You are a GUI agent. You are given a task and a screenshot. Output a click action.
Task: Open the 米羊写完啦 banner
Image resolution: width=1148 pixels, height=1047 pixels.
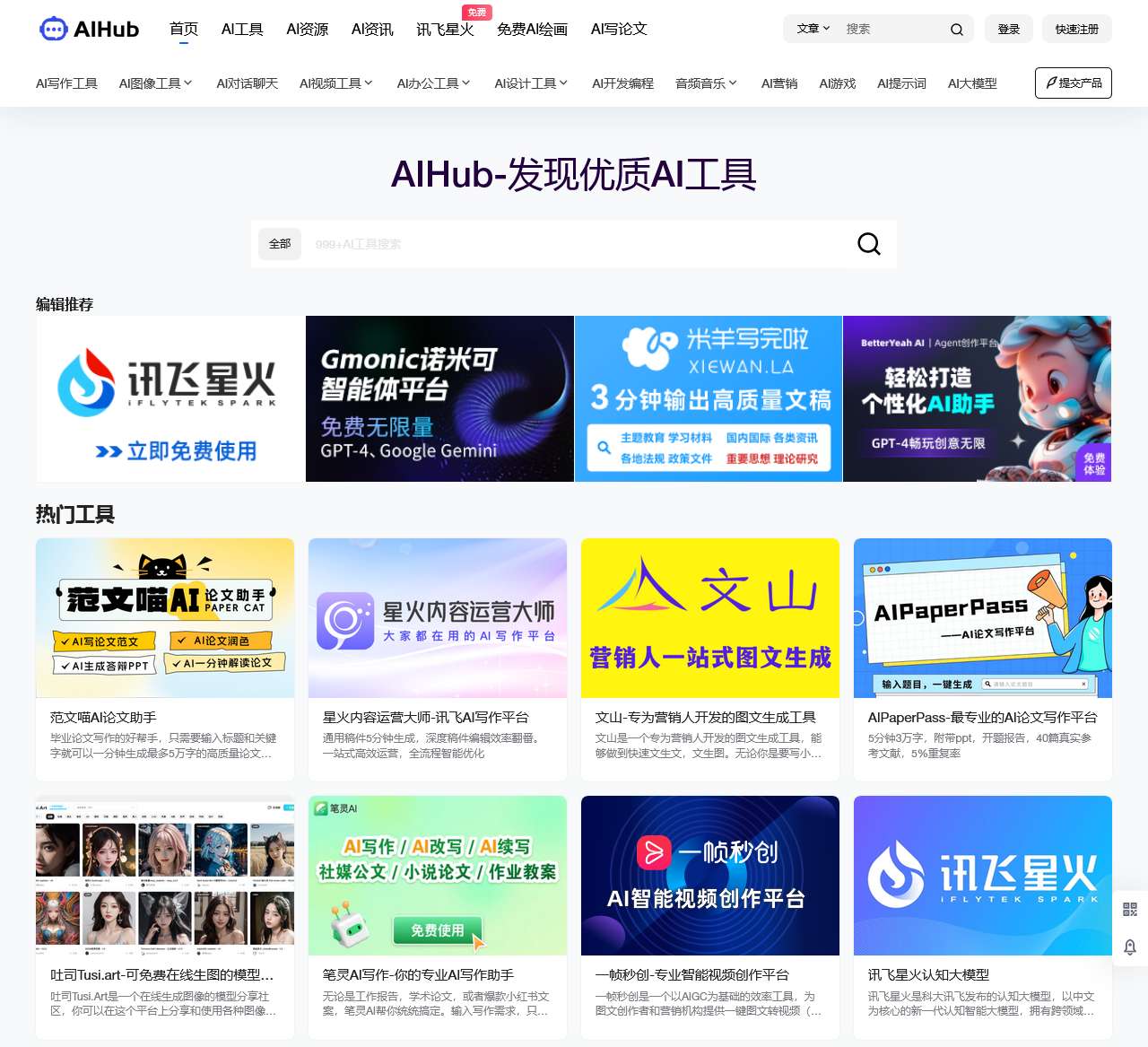tap(709, 399)
